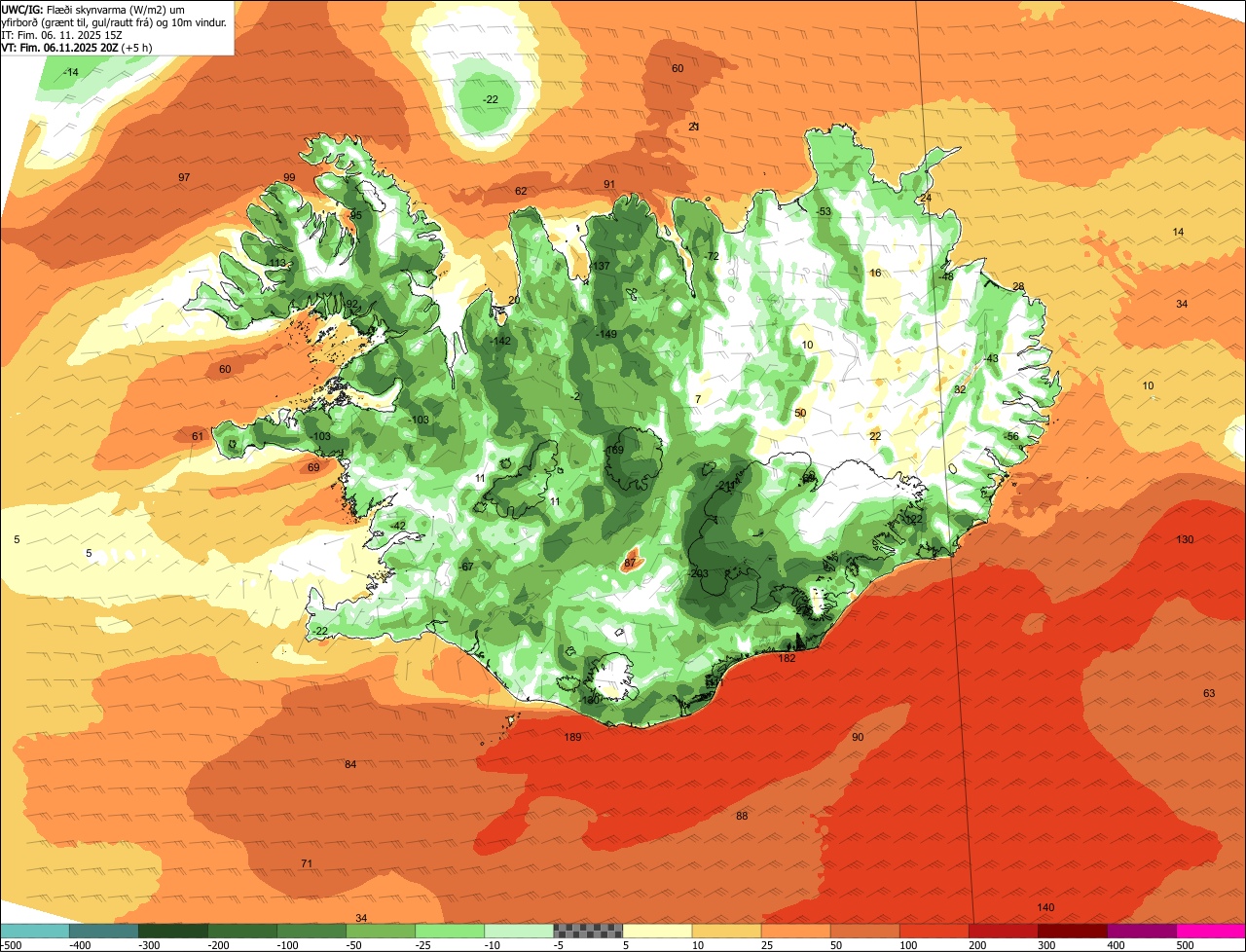The image size is (1246, 952).
Task: Click the -137 value in northern Iceland
Action: point(600,266)
